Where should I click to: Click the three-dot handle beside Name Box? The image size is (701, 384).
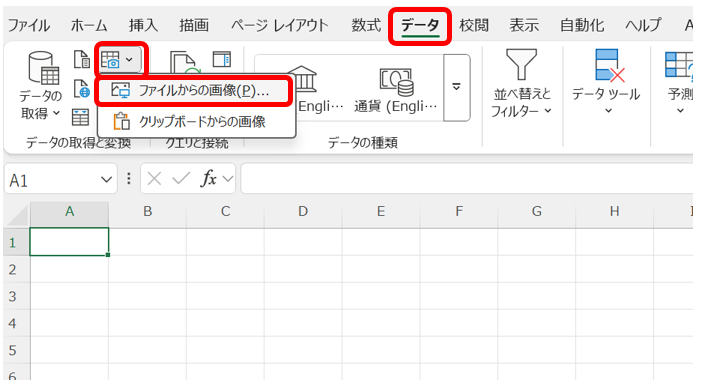point(129,179)
